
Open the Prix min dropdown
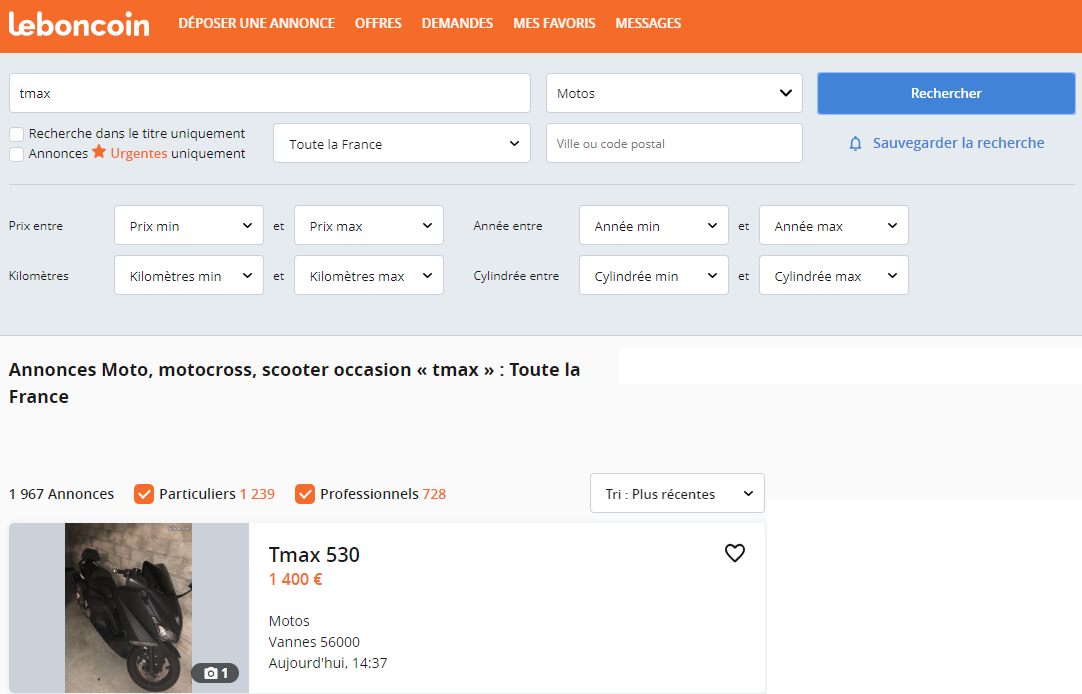(188, 226)
